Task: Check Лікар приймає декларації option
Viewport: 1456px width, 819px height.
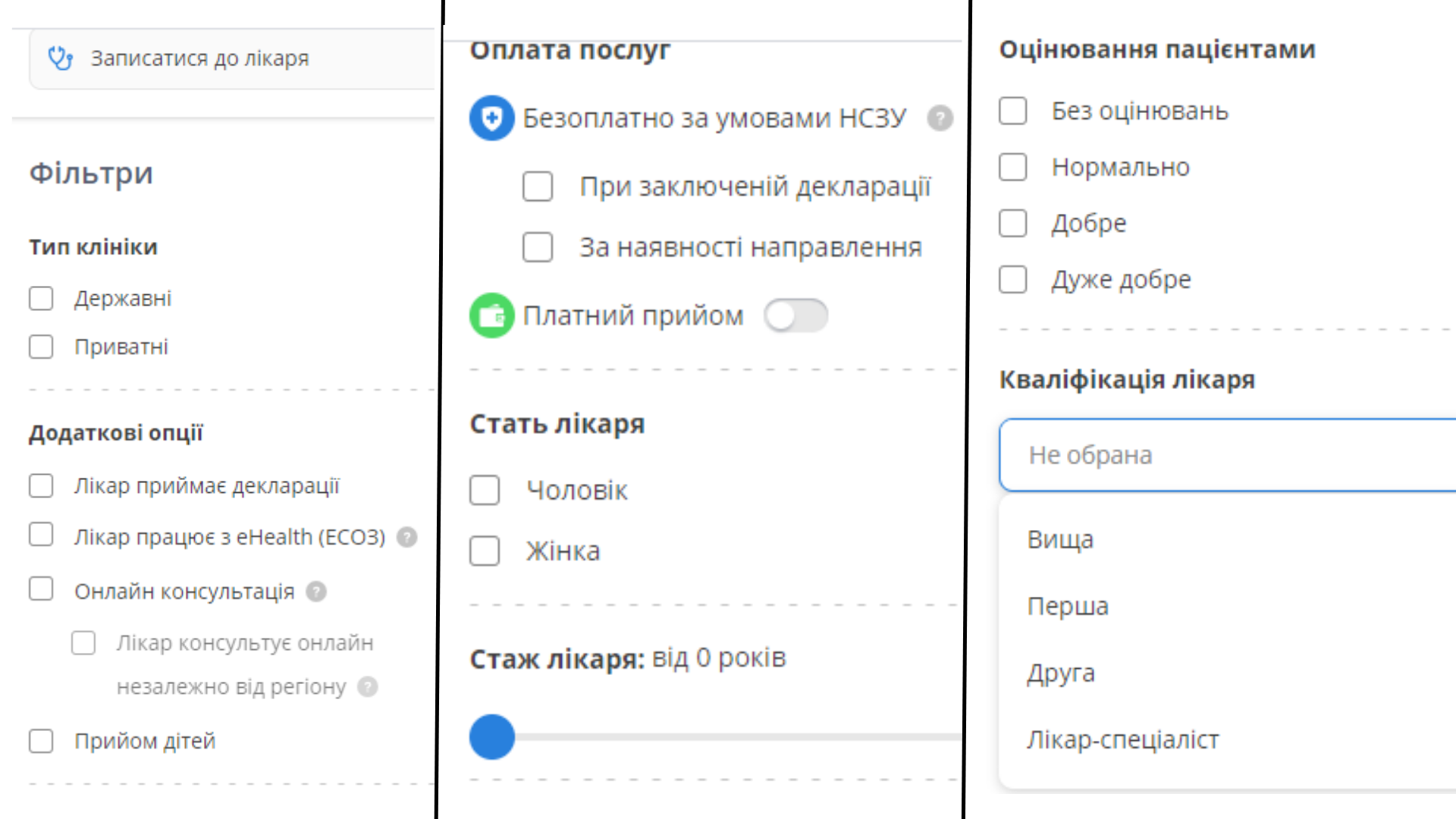Action: 40,486
